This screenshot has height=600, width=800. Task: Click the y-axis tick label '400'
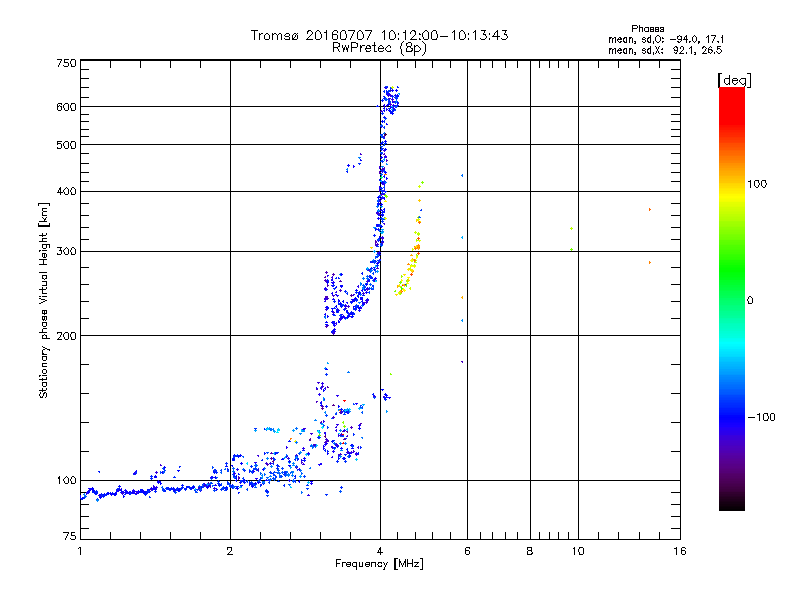66,191
